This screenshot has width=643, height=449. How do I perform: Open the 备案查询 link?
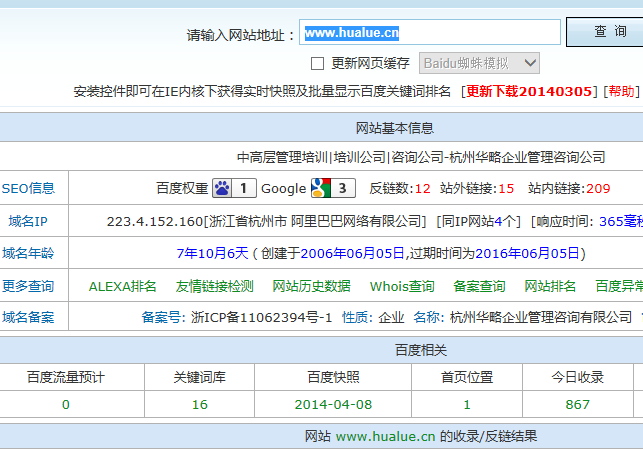coord(479,286)
